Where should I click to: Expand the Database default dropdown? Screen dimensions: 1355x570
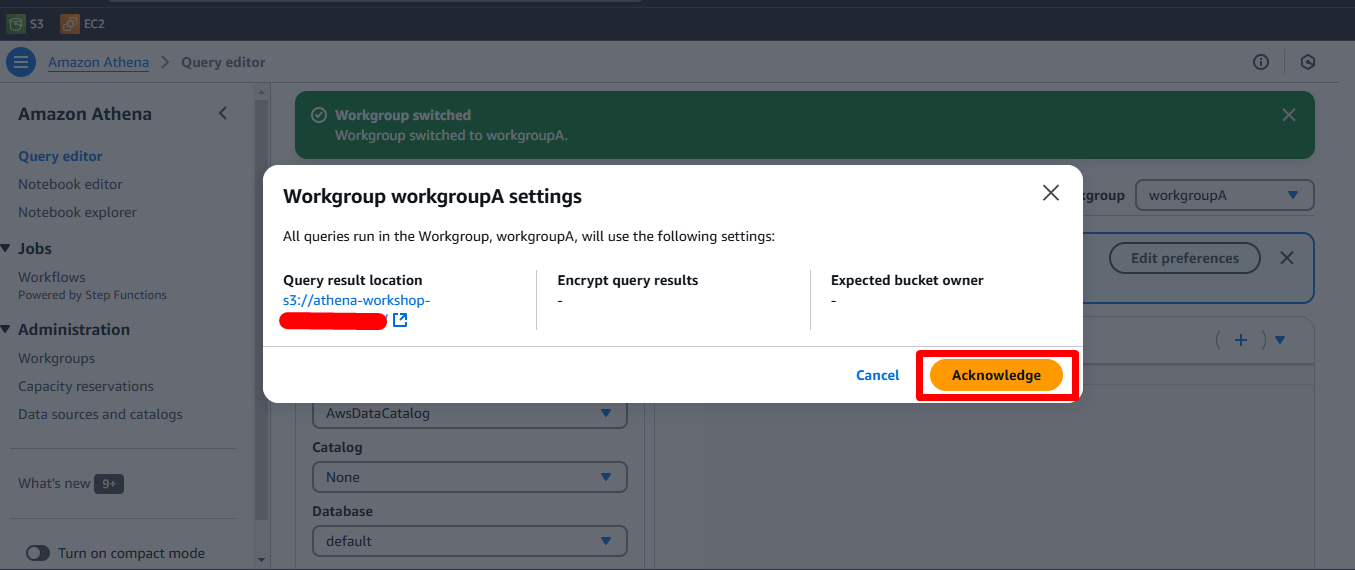tap(469, 541)
